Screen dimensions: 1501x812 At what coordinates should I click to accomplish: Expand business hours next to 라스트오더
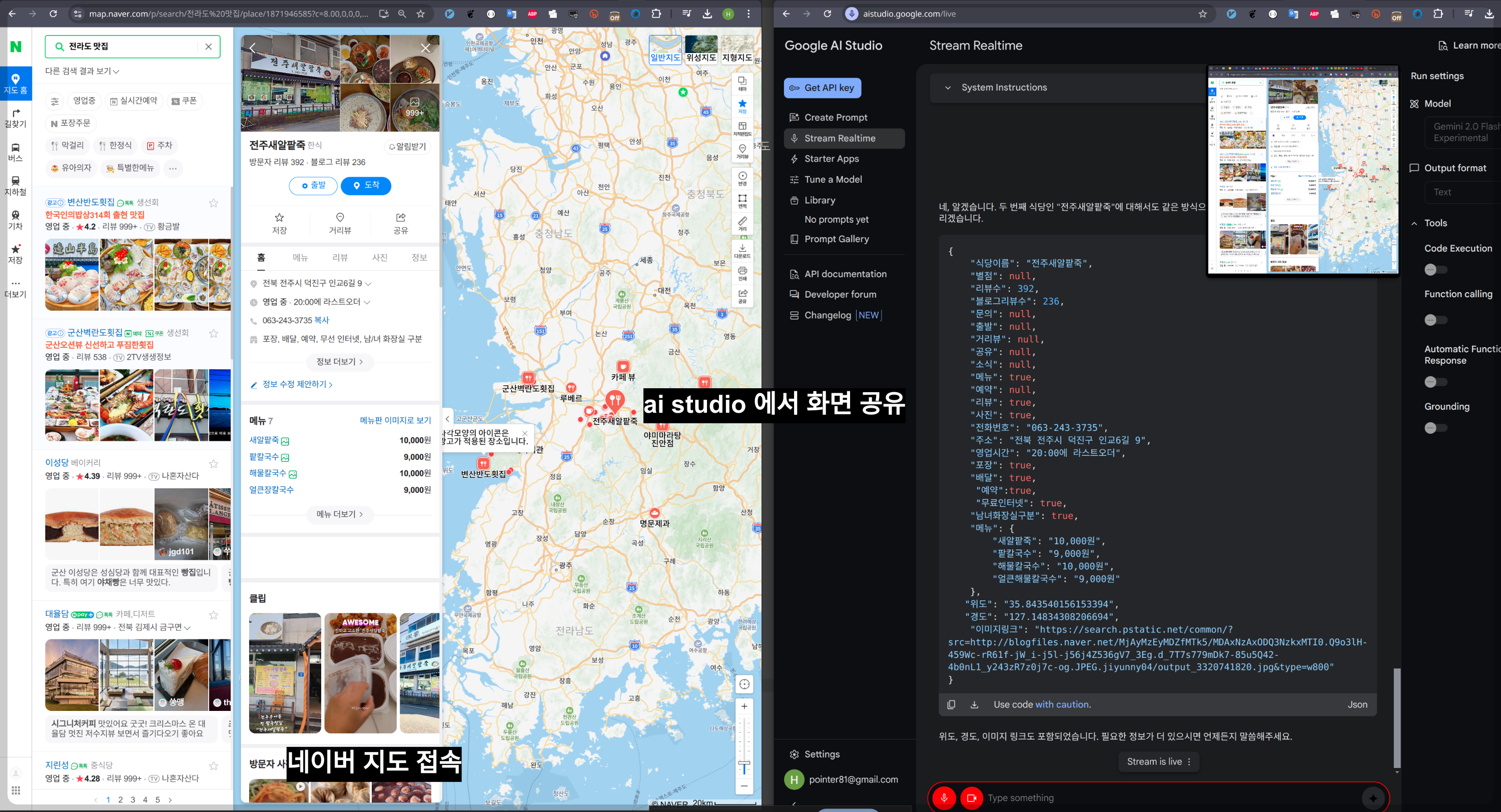point(367,302)
